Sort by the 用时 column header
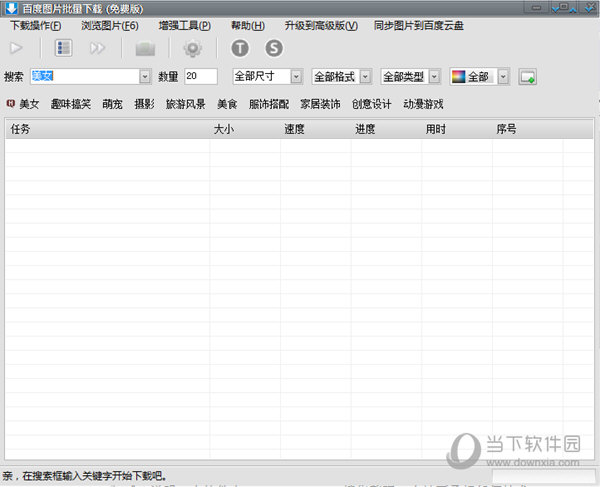 [x=457, y=129]
